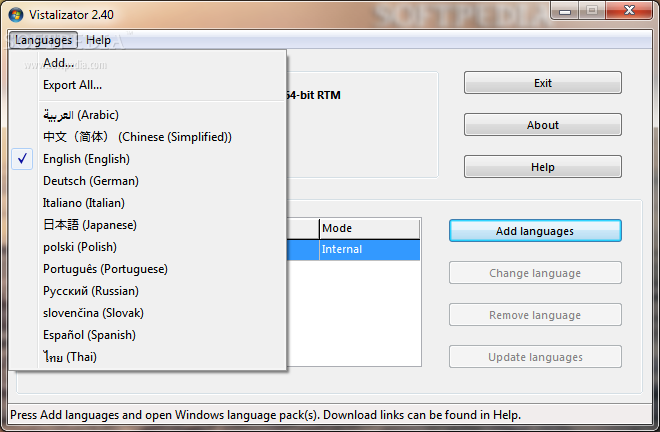Click the Vistalizator title bar icon
660x432 pixels.
16,15
